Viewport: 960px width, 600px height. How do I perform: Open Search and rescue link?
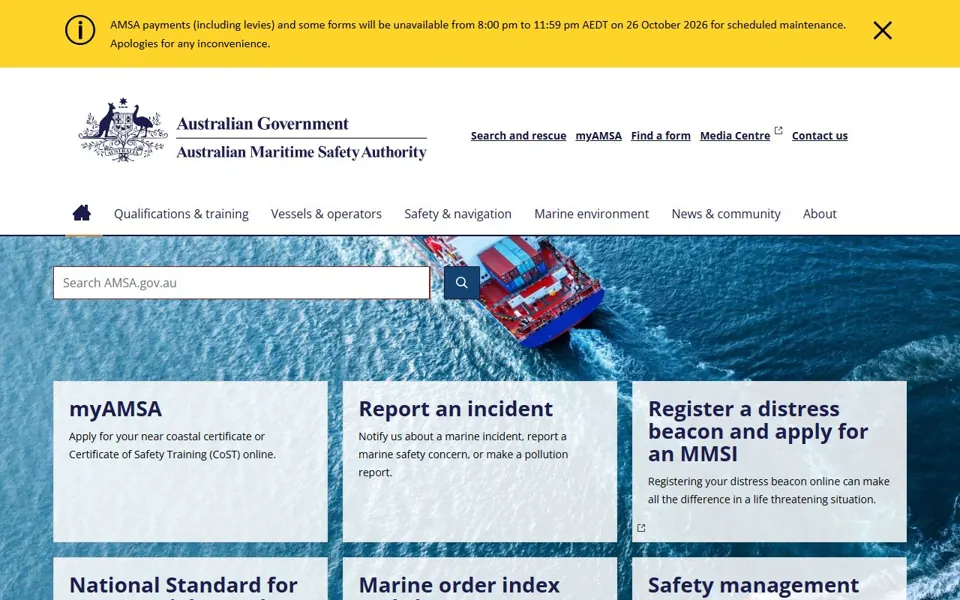tap(519, 136)
